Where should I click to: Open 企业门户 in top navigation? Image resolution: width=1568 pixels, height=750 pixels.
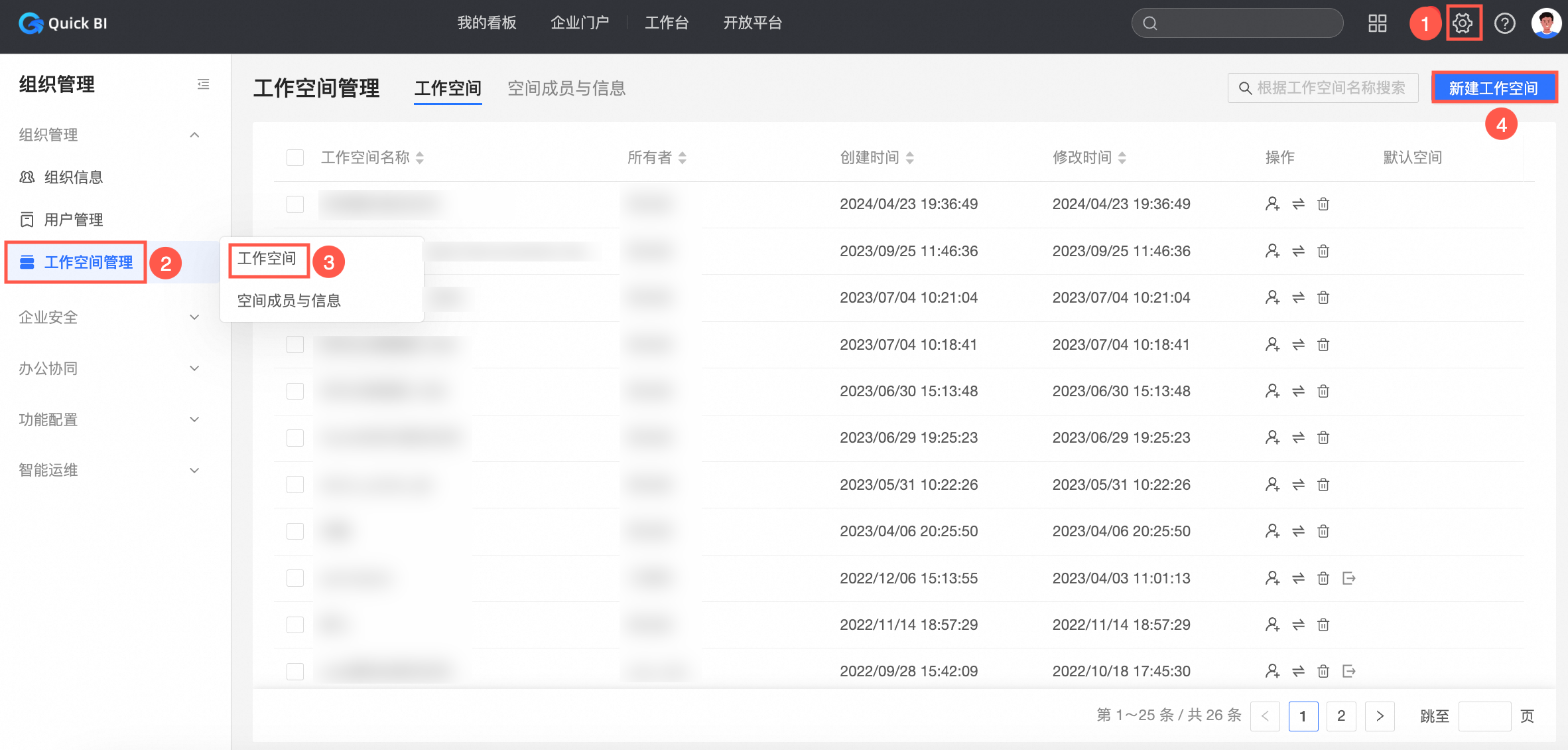point(580,23)
